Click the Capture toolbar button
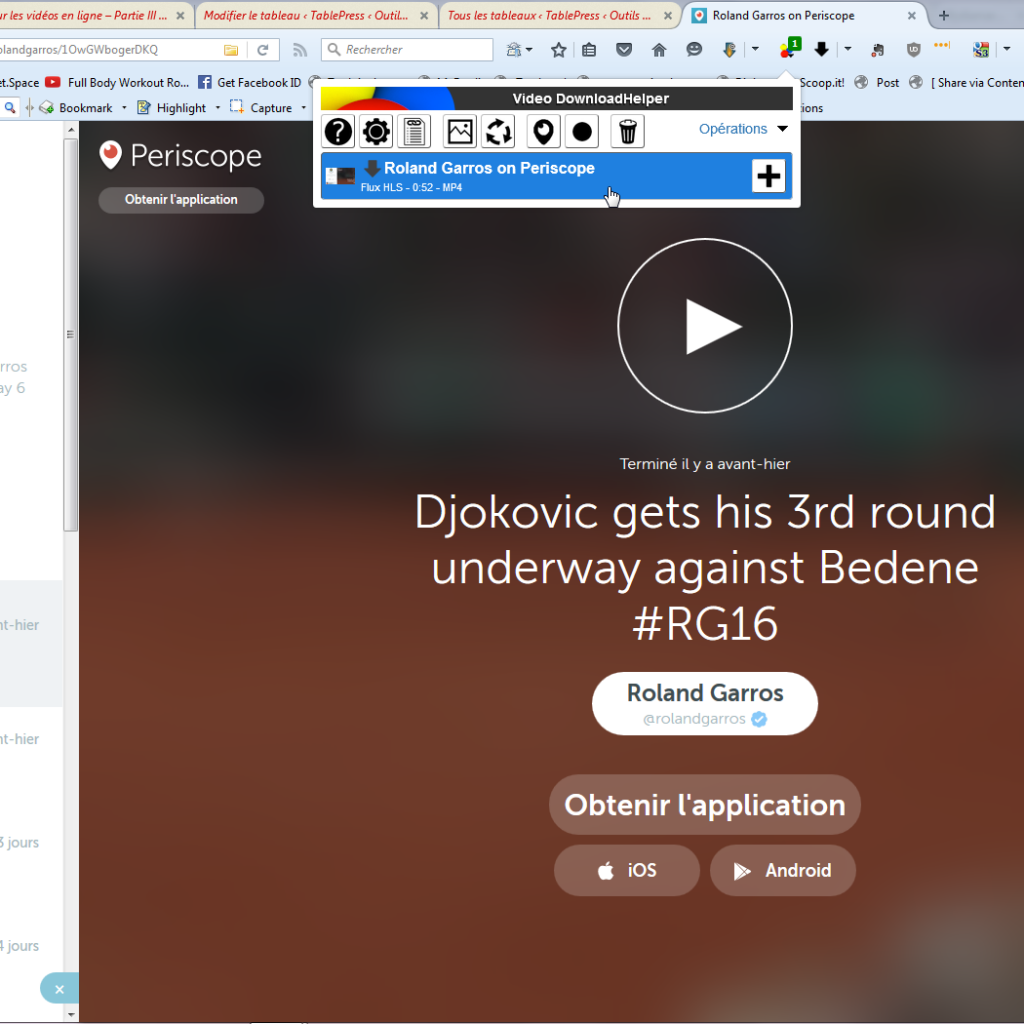Image resolution: width=1024 pixels, height=1024 pixels. coord(261,108)
